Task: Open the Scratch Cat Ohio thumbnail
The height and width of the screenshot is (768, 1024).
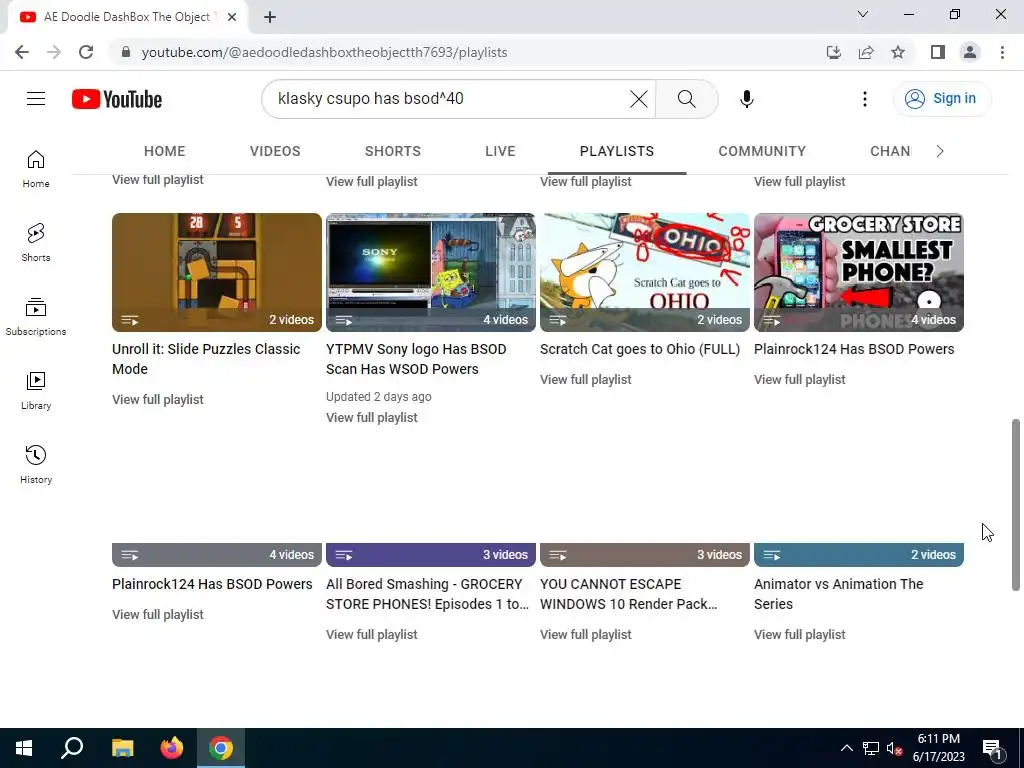Action: pyautogui.click(x=645, y=272)
